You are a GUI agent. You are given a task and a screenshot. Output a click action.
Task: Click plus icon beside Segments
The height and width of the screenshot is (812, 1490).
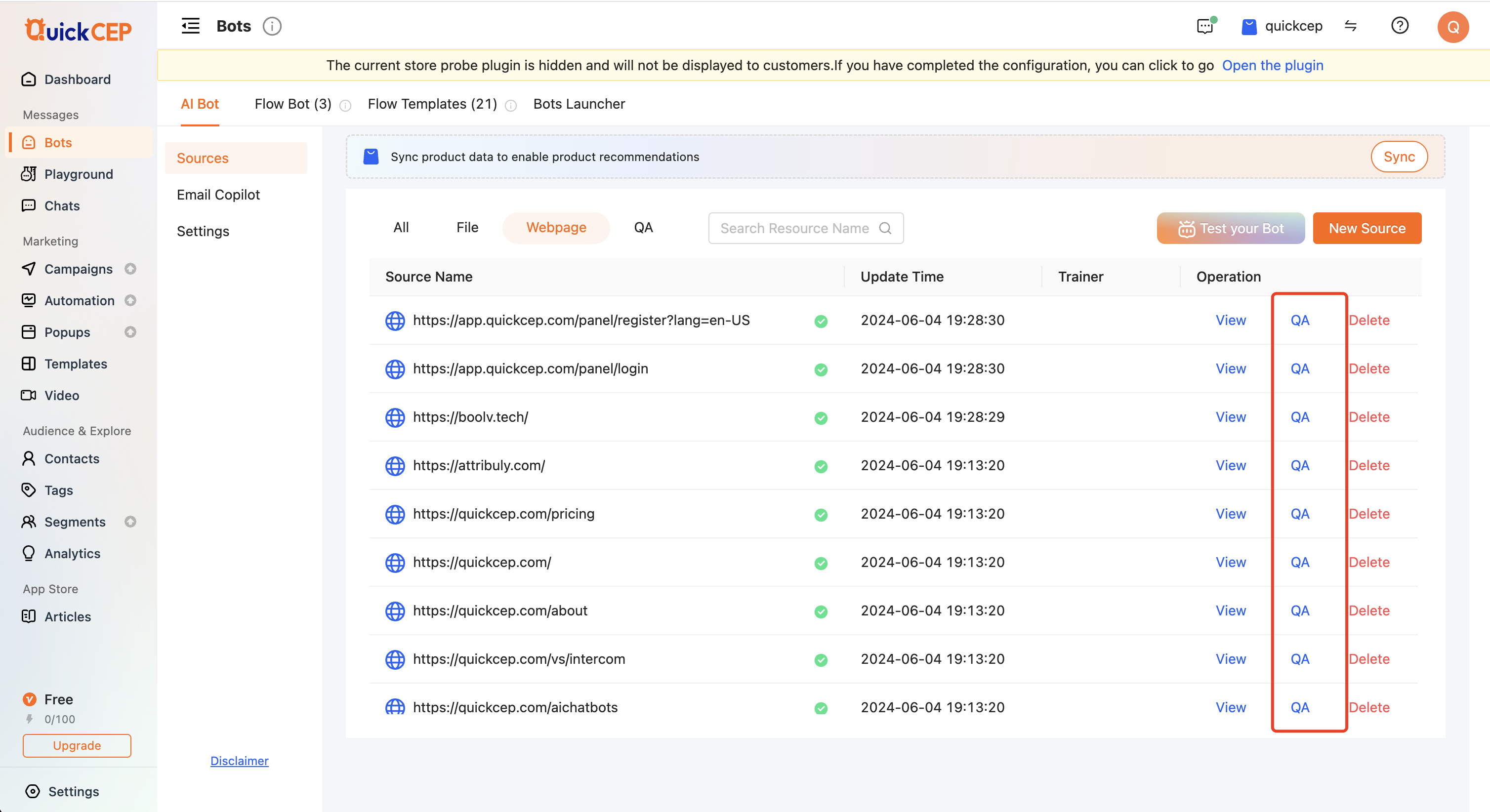[x=131, y=522]
